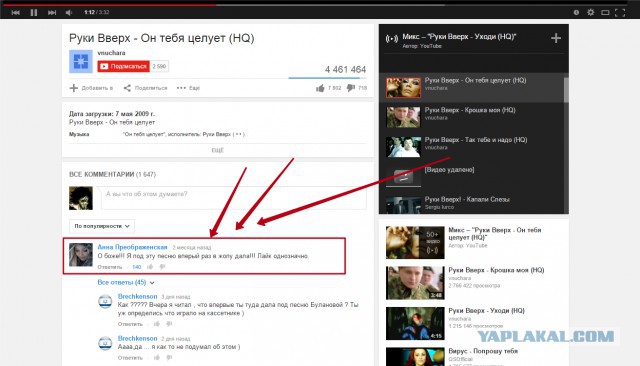Click the Поделиться share button

pyautogui.click(x=146, y=88)
